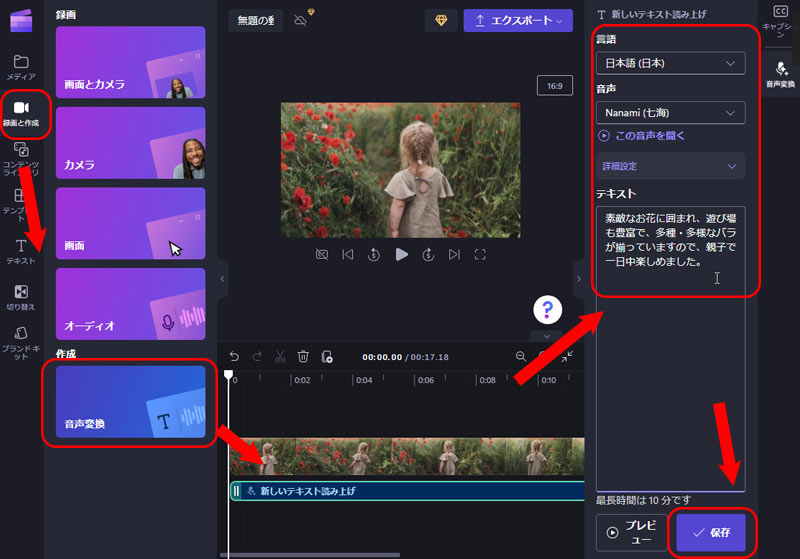Open the 言語 language dropdown 日本語 (日本)

(670, 63)
